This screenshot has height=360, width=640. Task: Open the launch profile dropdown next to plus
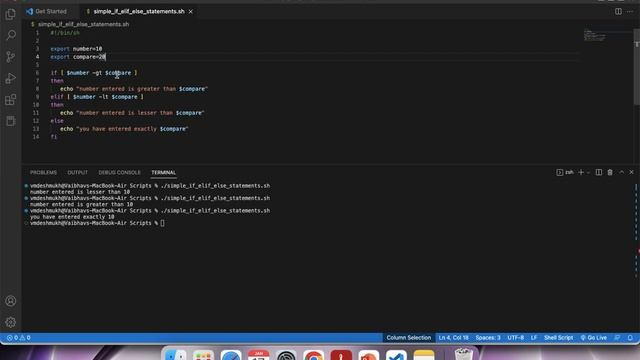588,172
